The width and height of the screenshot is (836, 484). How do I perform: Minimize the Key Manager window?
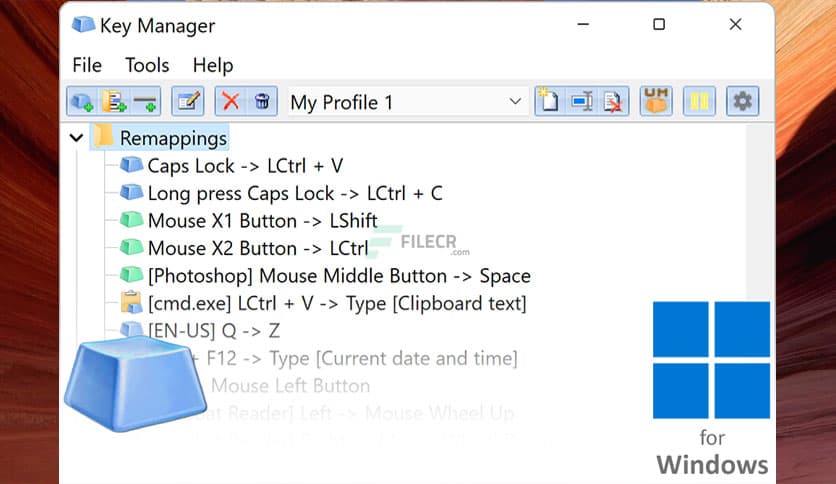(583, 25)
